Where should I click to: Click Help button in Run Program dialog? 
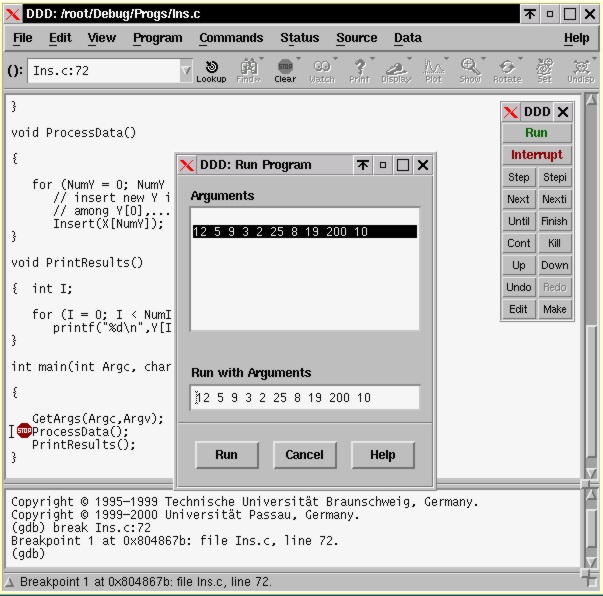click(x=382, y=455)
